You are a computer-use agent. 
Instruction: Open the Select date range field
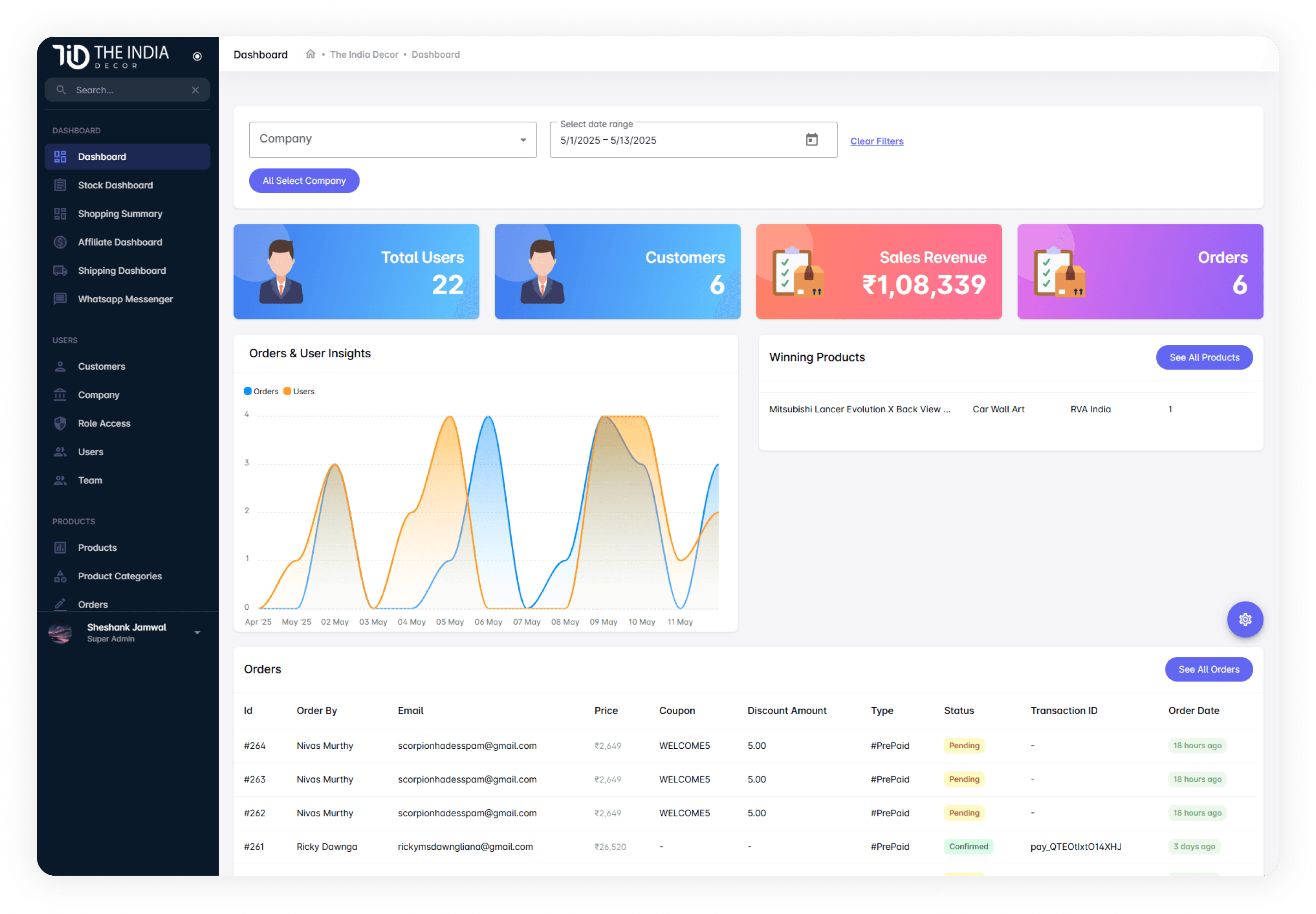pyautogui.click(x=676, y=140)
